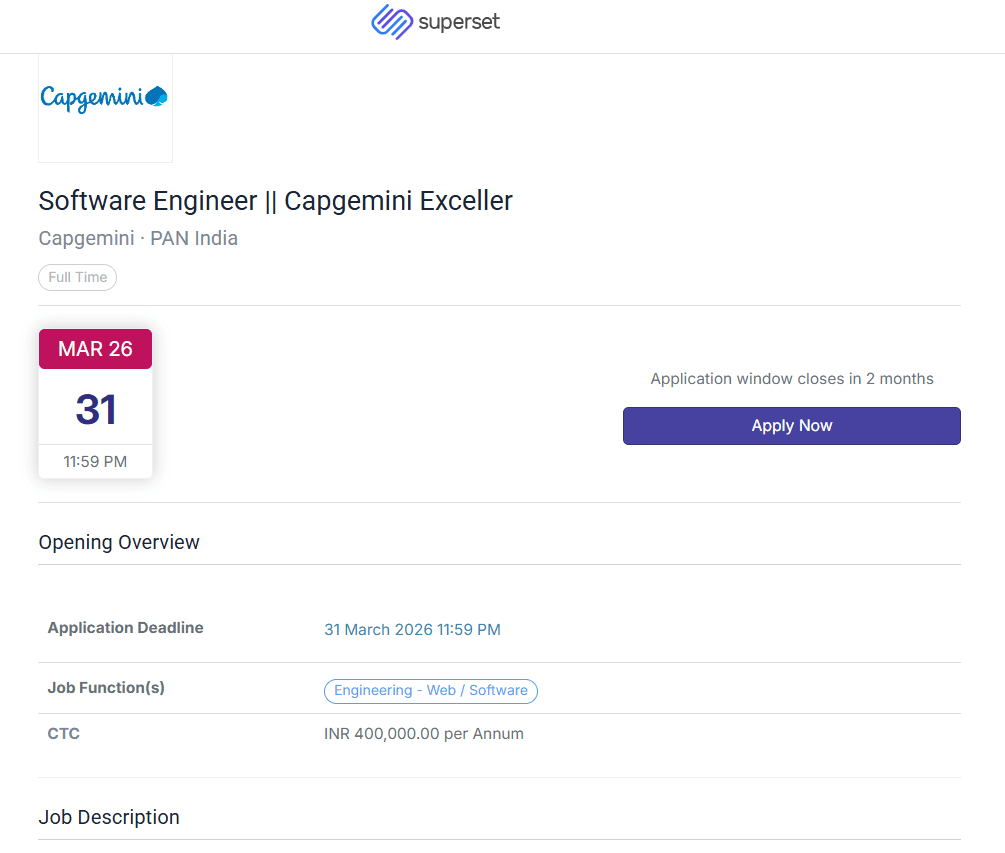Click the Job Function(s) label
1005x853 pixels.
[106, 688]
